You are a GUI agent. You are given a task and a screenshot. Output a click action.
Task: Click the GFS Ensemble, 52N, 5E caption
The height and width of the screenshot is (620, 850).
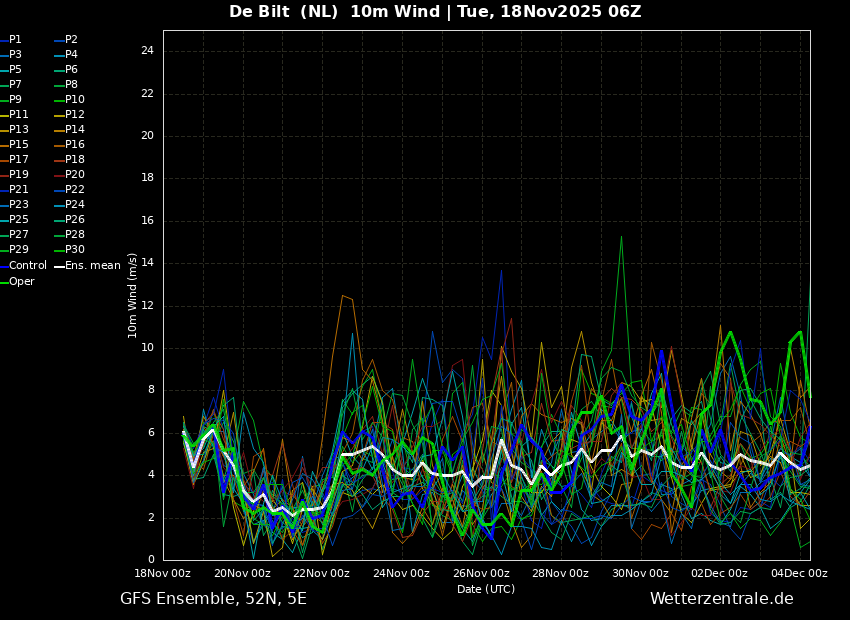pos(213,599)
